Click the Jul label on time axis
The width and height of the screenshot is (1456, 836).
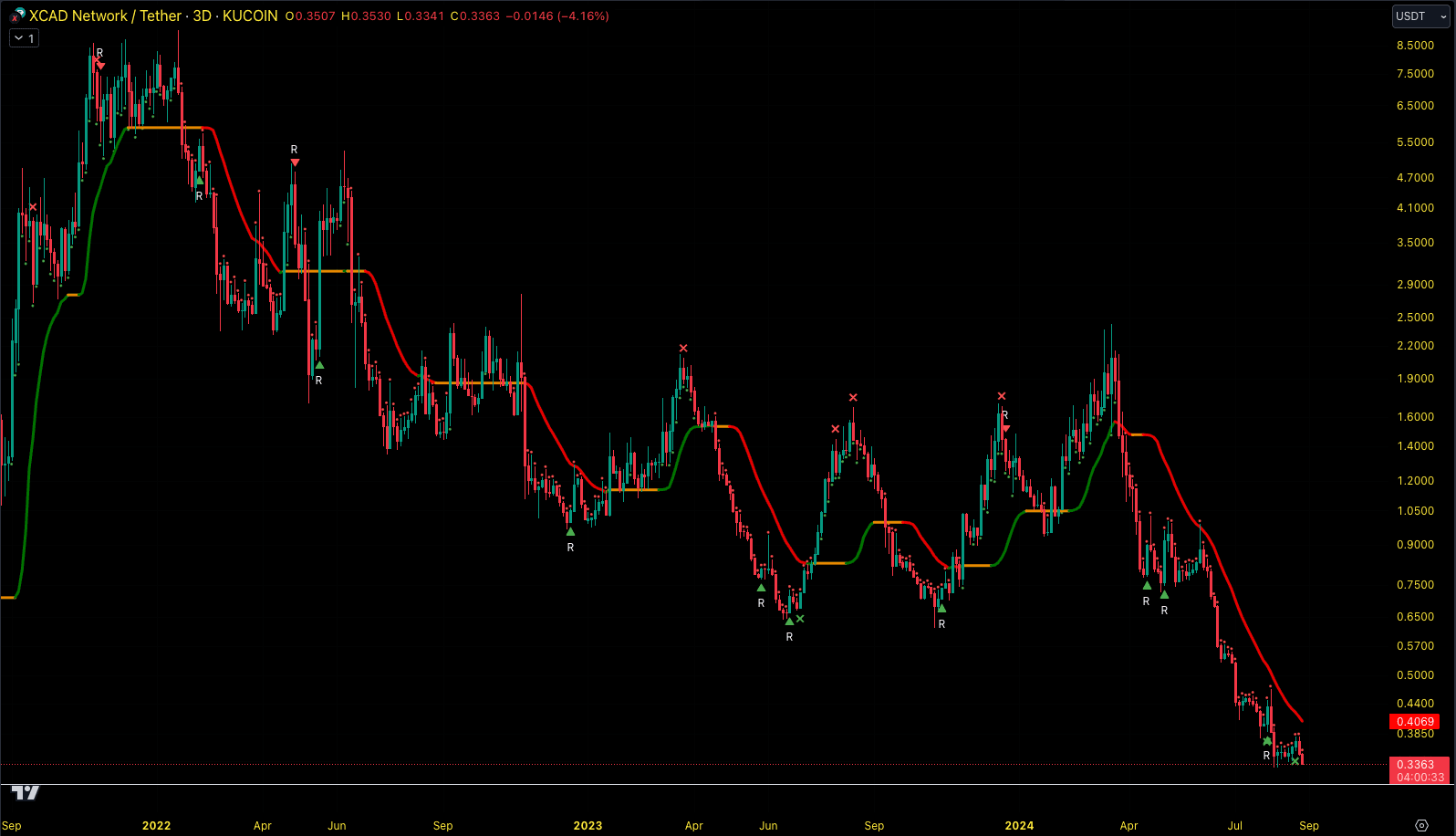pyautogui.click(x=1235, y=826)
